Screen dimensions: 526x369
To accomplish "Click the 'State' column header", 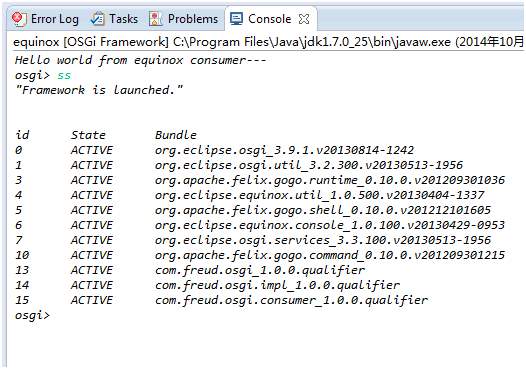I will coord(88,135).
